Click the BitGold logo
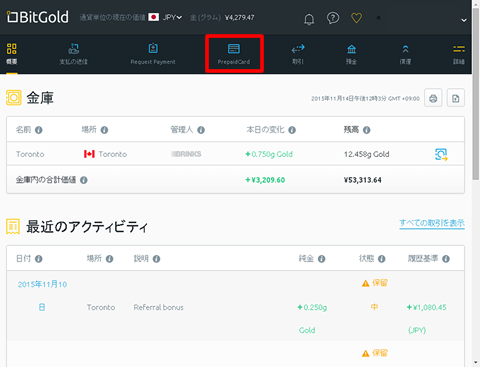The height and width of the screenshot is (367, 480). pos(38,17)
